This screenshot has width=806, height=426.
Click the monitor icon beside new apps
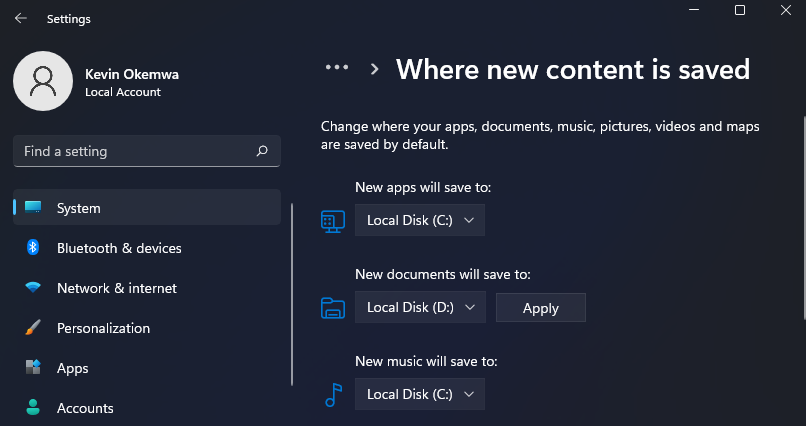[x=333, y=221]
